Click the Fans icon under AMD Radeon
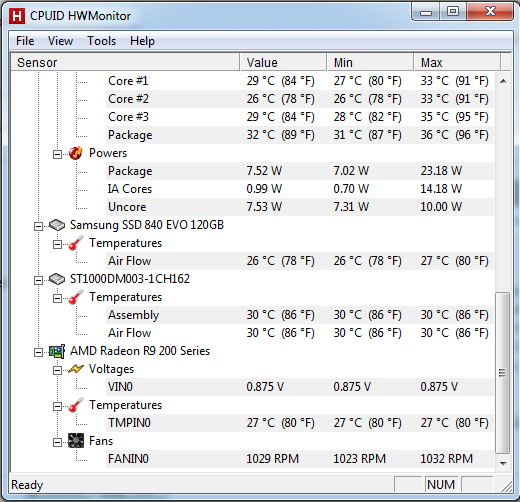The image size is (520, 502). click(x=76, y=441)
